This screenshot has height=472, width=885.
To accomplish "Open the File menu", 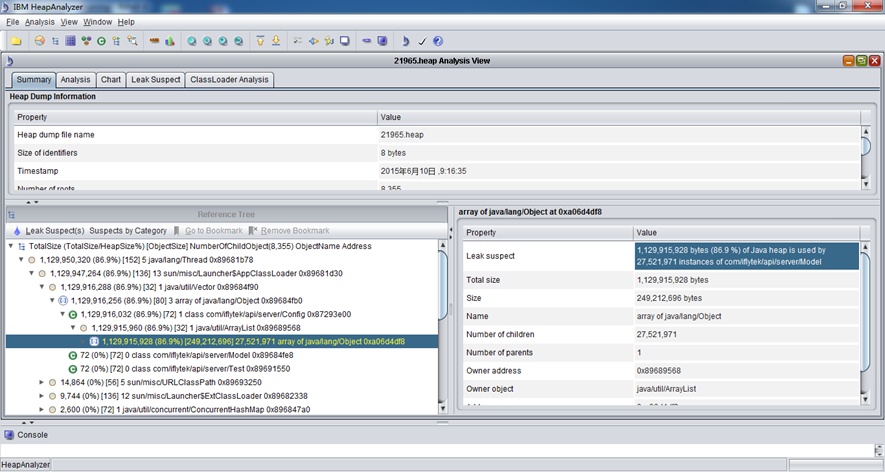I will coord(12,22).
